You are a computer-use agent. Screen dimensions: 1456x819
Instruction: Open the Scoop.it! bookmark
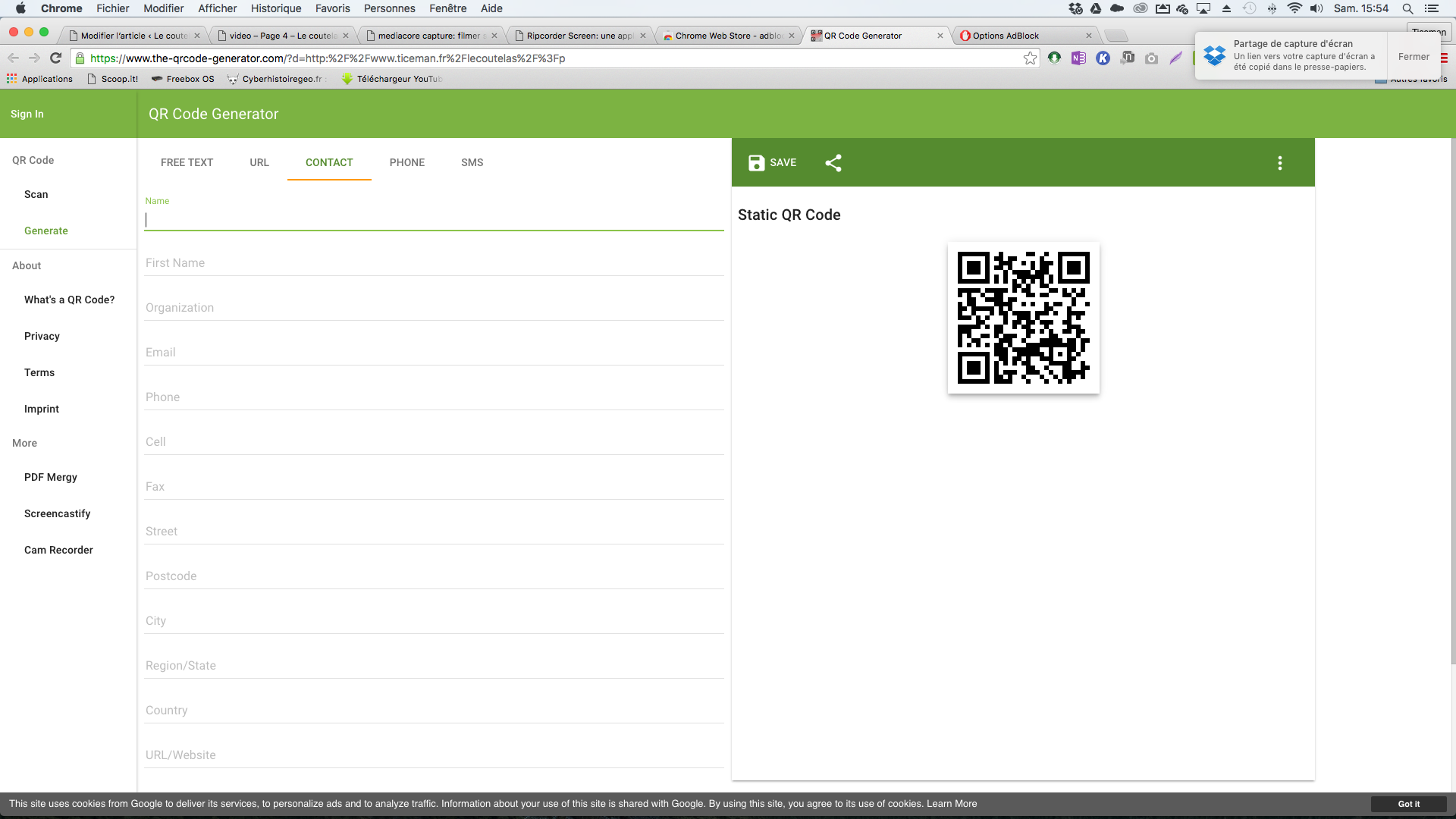coord(112,79)
